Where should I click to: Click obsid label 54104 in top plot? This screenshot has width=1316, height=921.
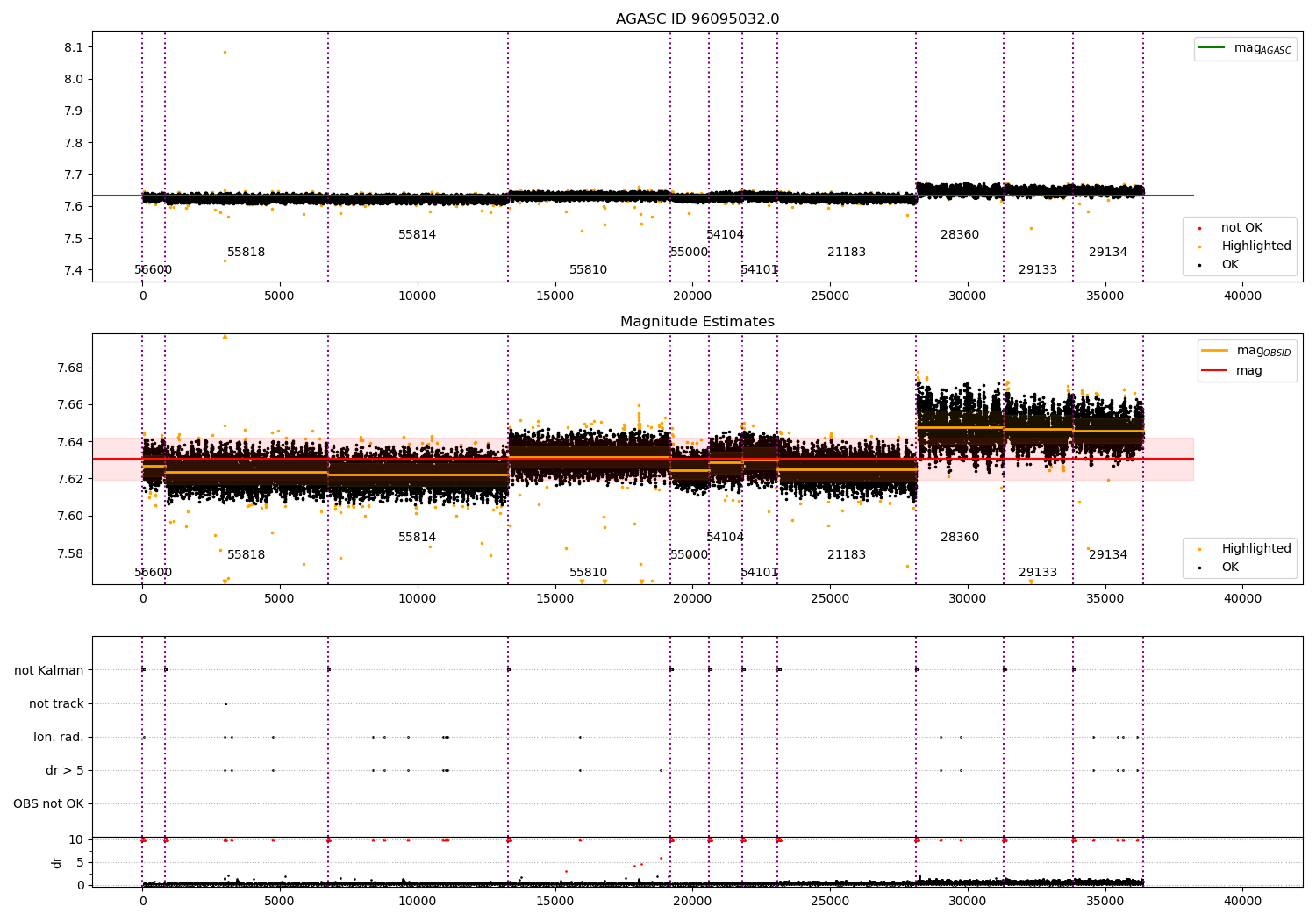pyautogui.click(x=726, y=235)
